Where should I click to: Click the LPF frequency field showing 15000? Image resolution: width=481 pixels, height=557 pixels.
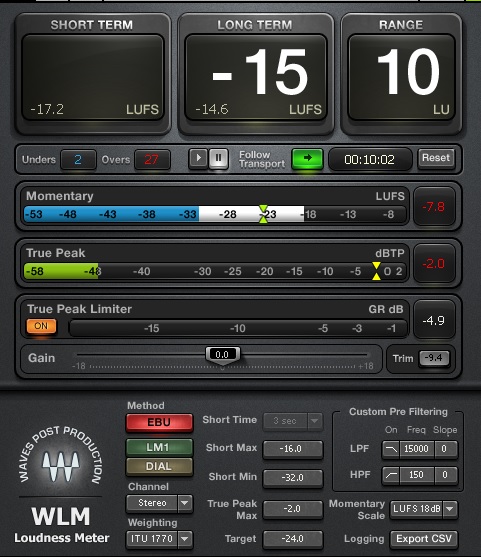(x=417, y=449)
